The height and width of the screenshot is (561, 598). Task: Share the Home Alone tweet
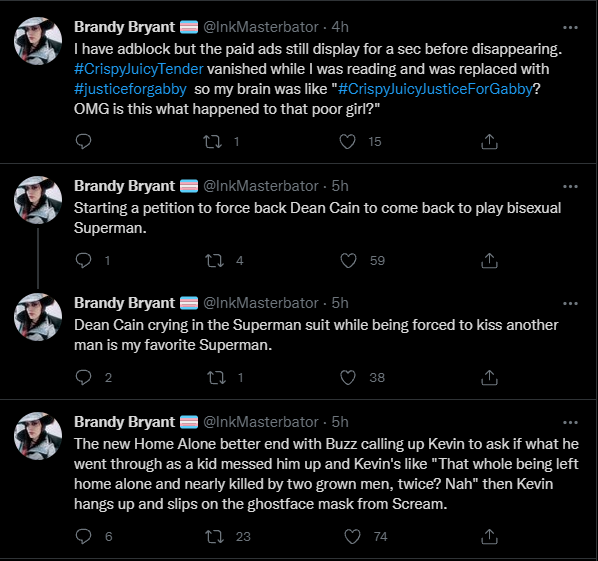tap(489, 537)
